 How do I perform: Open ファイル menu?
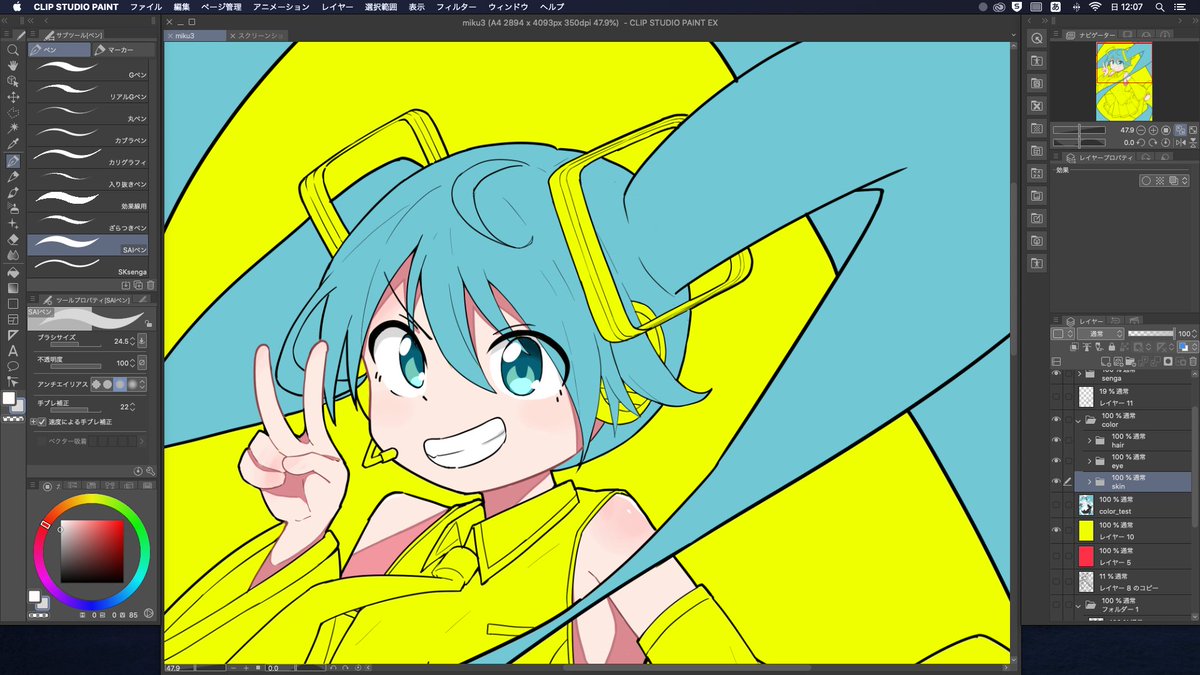(146, 7)
